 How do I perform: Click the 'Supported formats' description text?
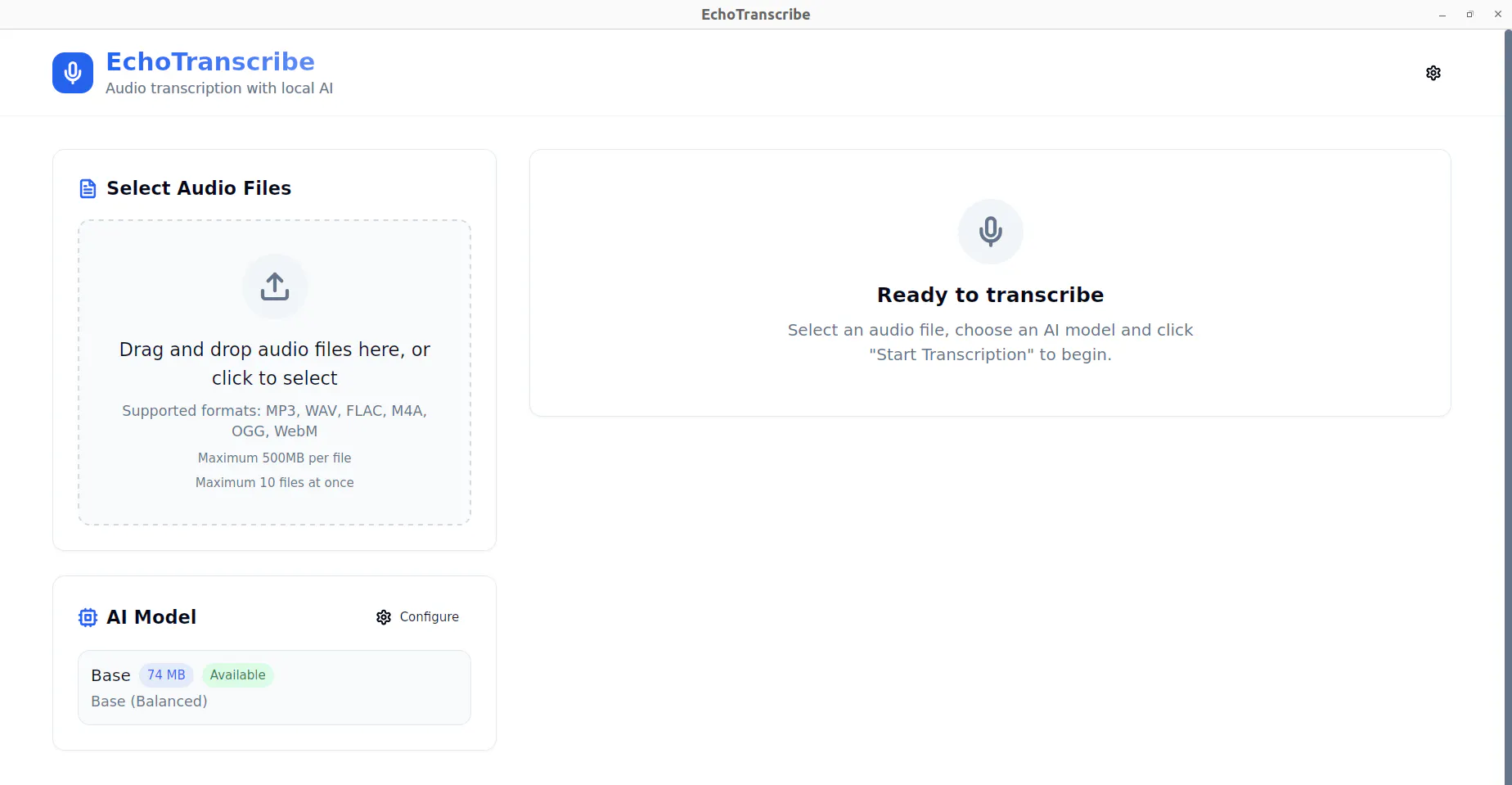point(274,421)
